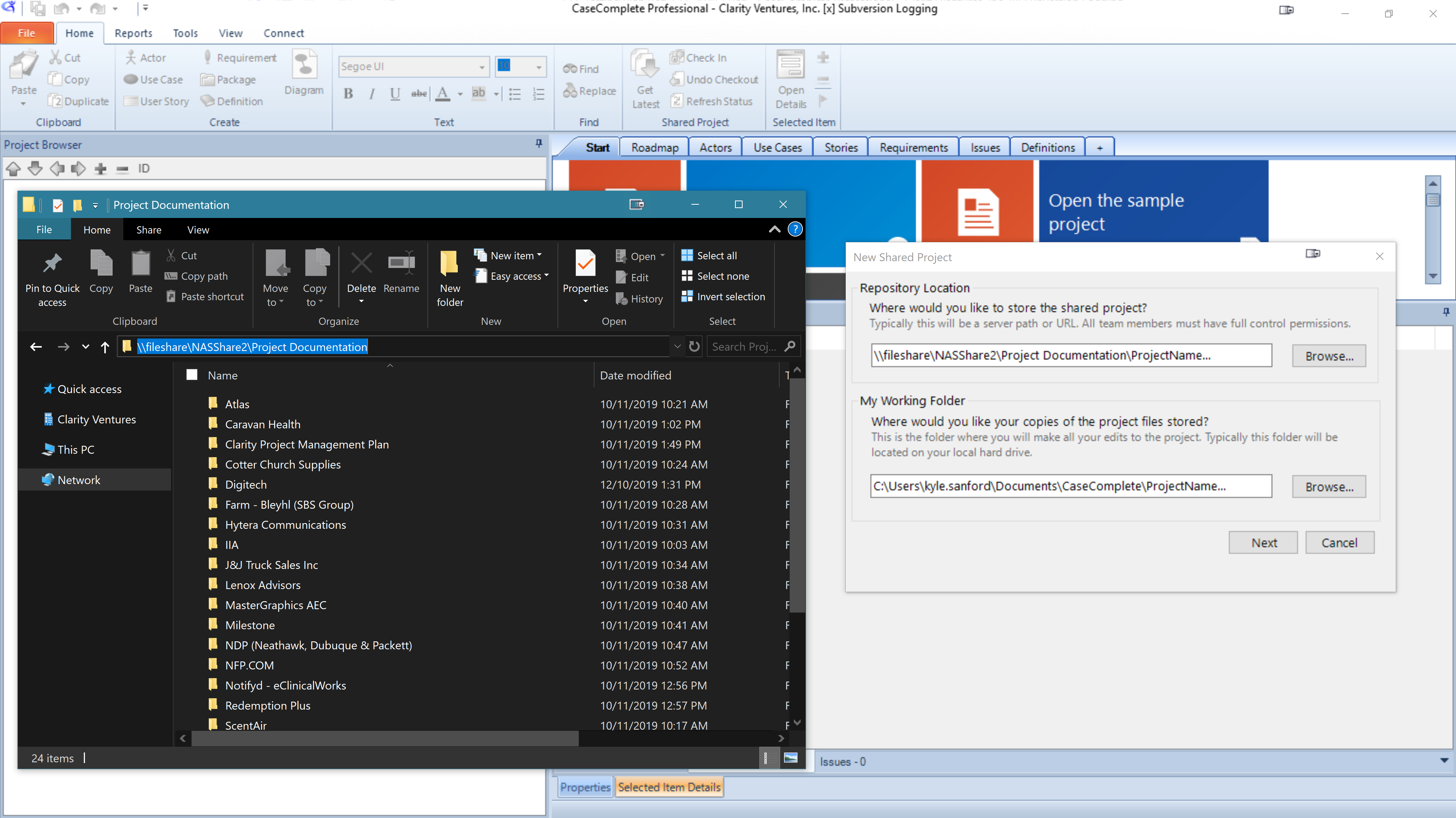Click History in Explorer Open group
This screenshot has width=1456, height=818.
[639, 299]
